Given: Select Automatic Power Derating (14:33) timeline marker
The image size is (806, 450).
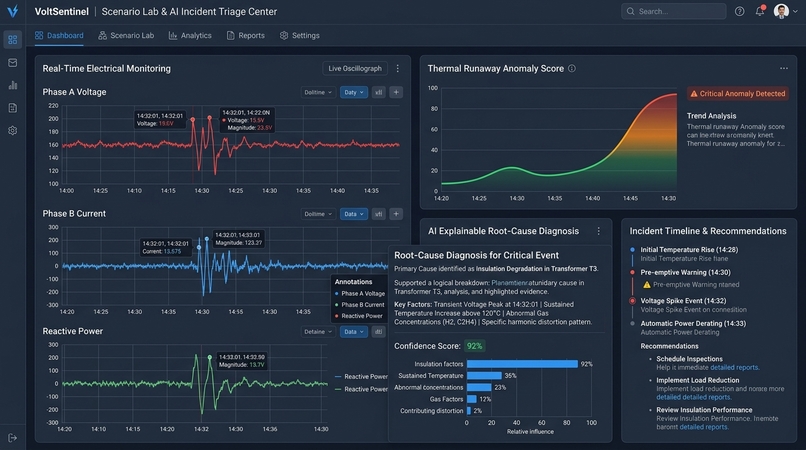Looking at the screenshot, I should (x=632, y=323).
